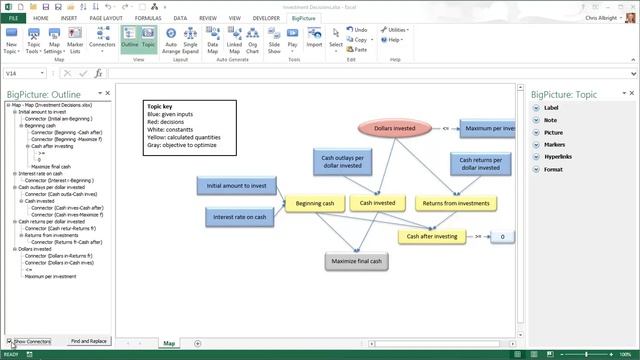Select the Maximize final cash gray topic
The image size is (640, 360).
click(357, 261)
